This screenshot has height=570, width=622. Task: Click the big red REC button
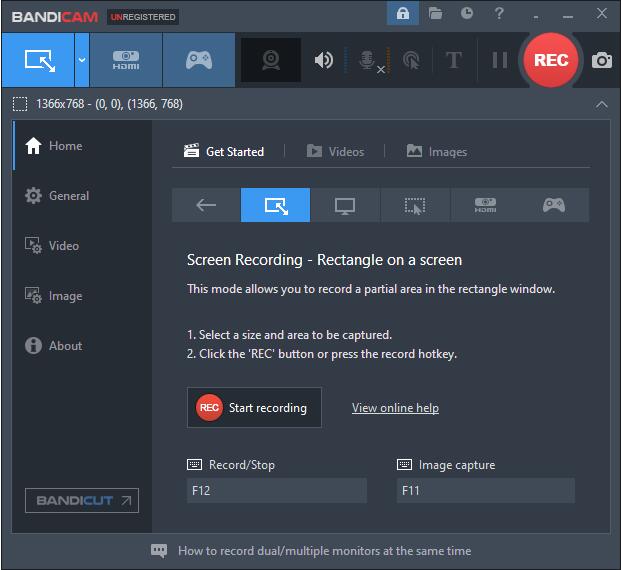pos(551,60)
